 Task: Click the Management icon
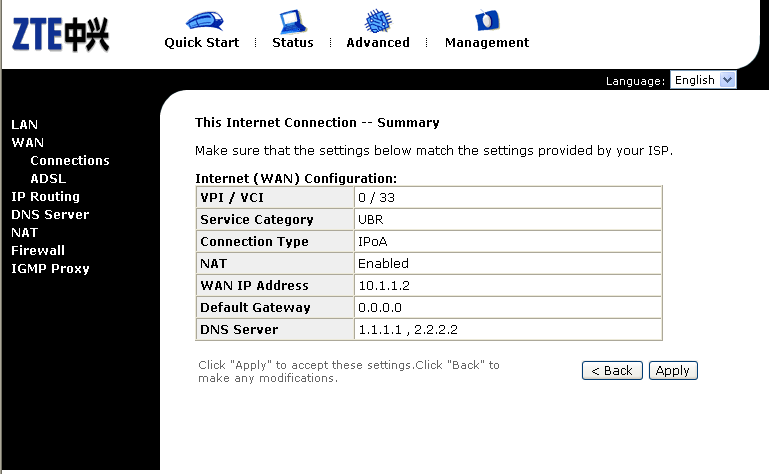tap(487, 21)
